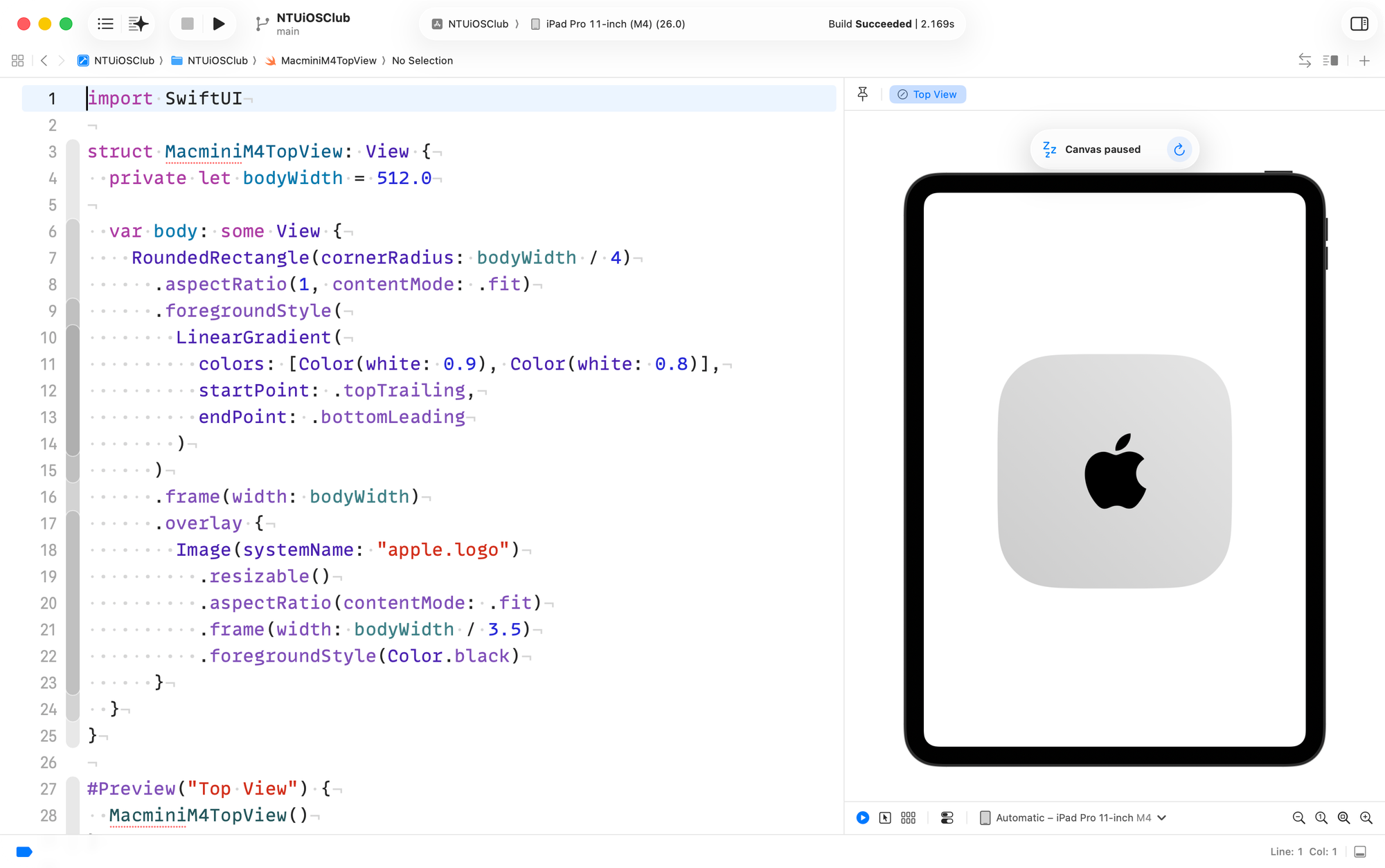Open device settings icon below the canvas
Viewport: 1385px width, 868px height.
click(x=947, y=817)
